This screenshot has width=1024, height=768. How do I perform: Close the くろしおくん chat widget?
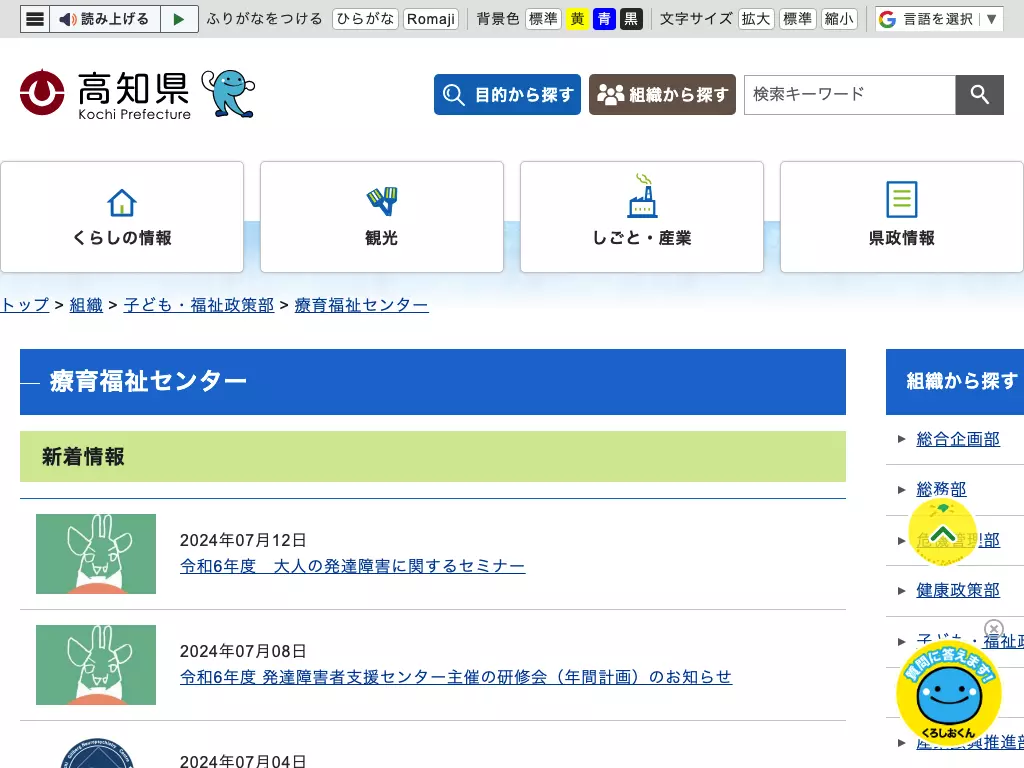click(993, 630)
